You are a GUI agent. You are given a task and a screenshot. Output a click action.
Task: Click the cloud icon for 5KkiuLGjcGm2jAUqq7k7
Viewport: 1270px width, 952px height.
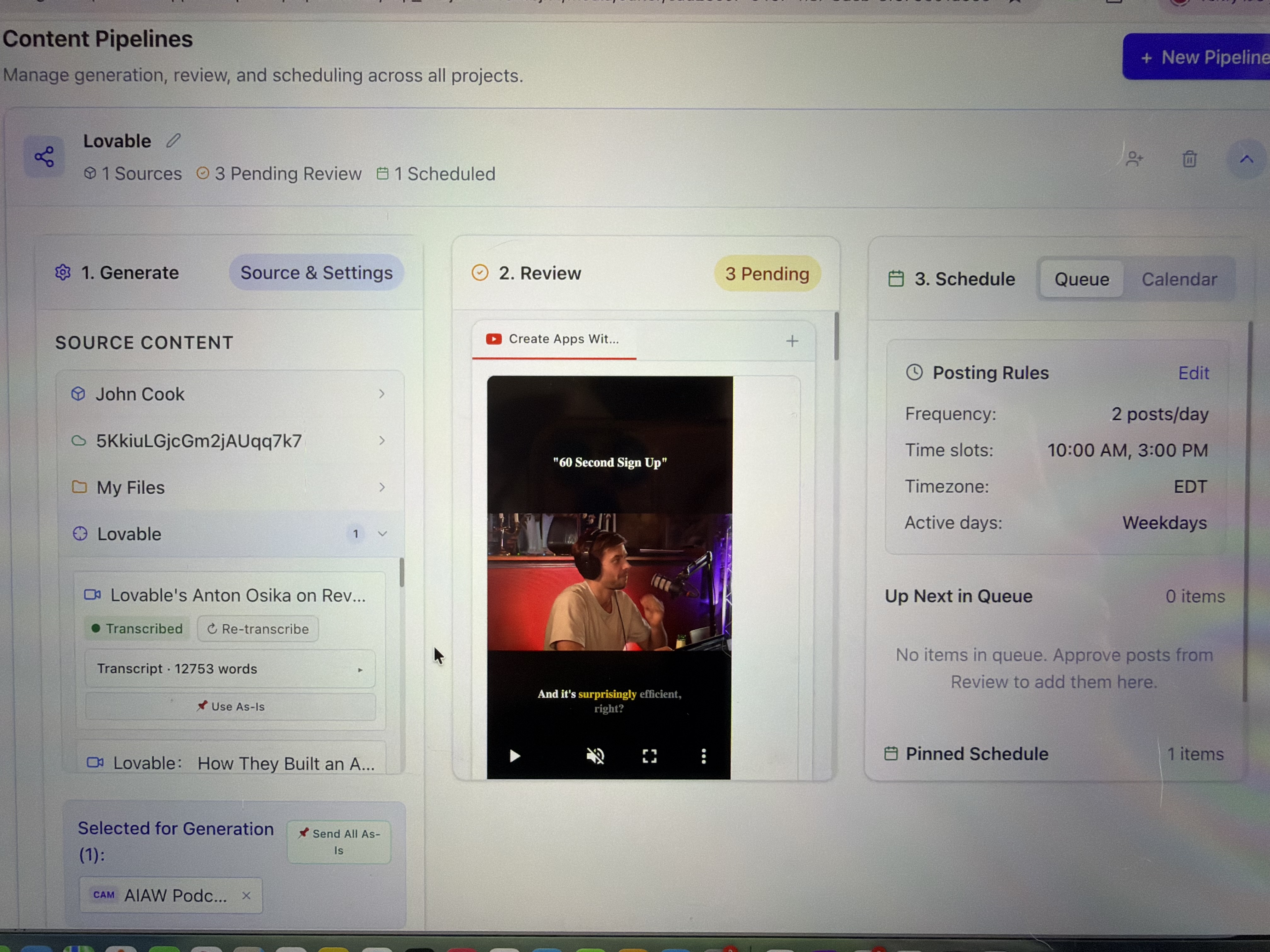(79, 441)
